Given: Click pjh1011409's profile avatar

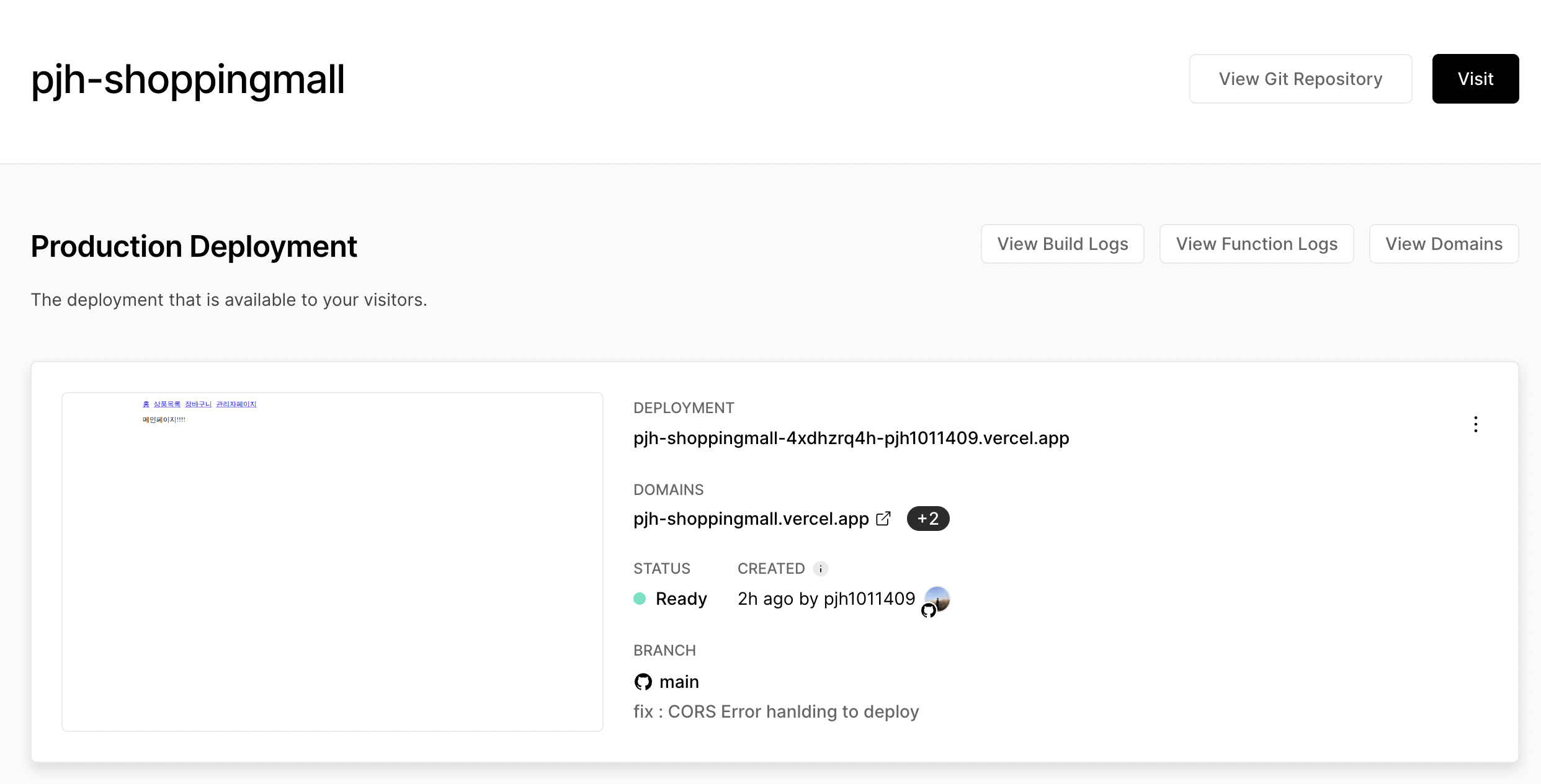Looking at the screenshot, I should pos(939,597).
